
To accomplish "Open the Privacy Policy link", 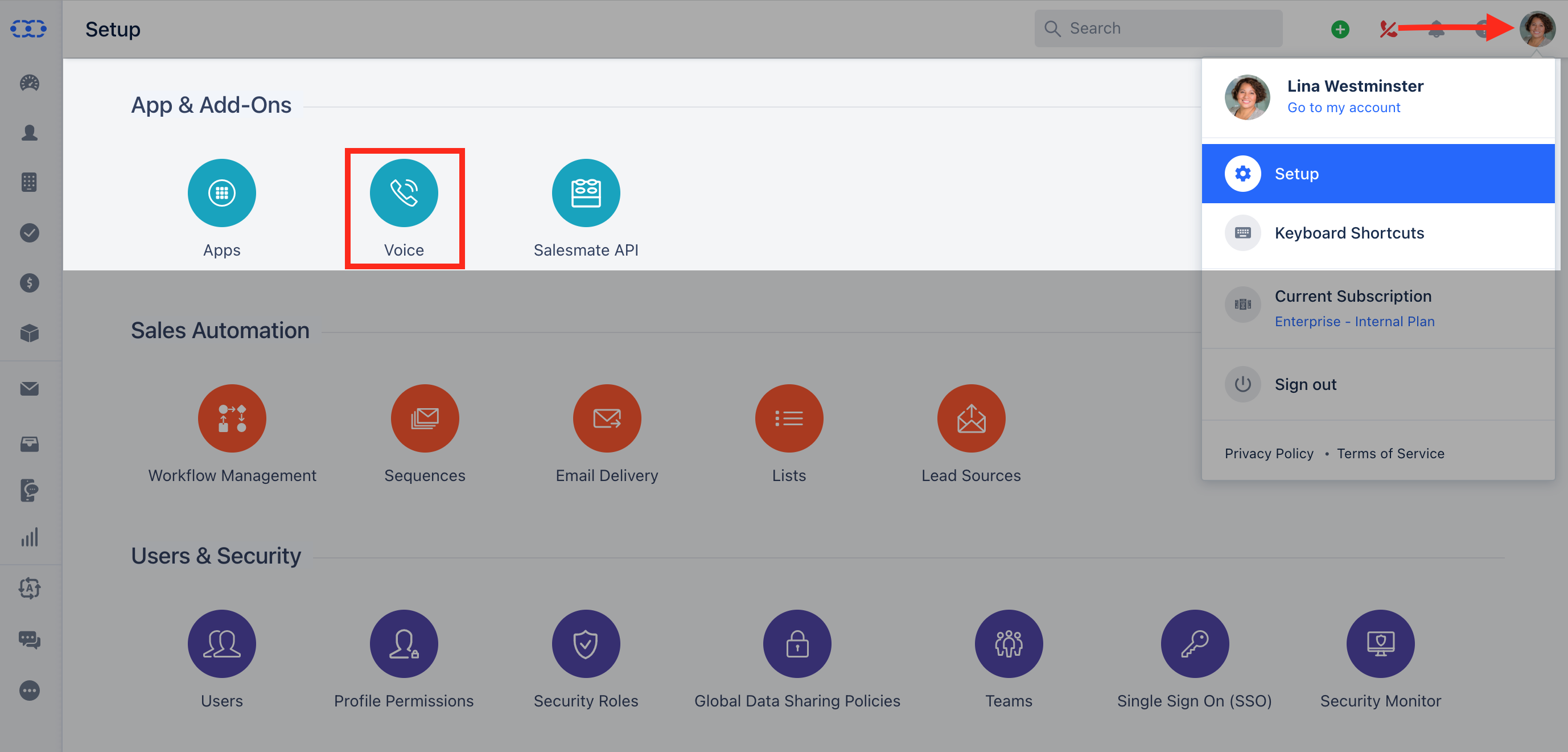I will tap(1269, 454).
